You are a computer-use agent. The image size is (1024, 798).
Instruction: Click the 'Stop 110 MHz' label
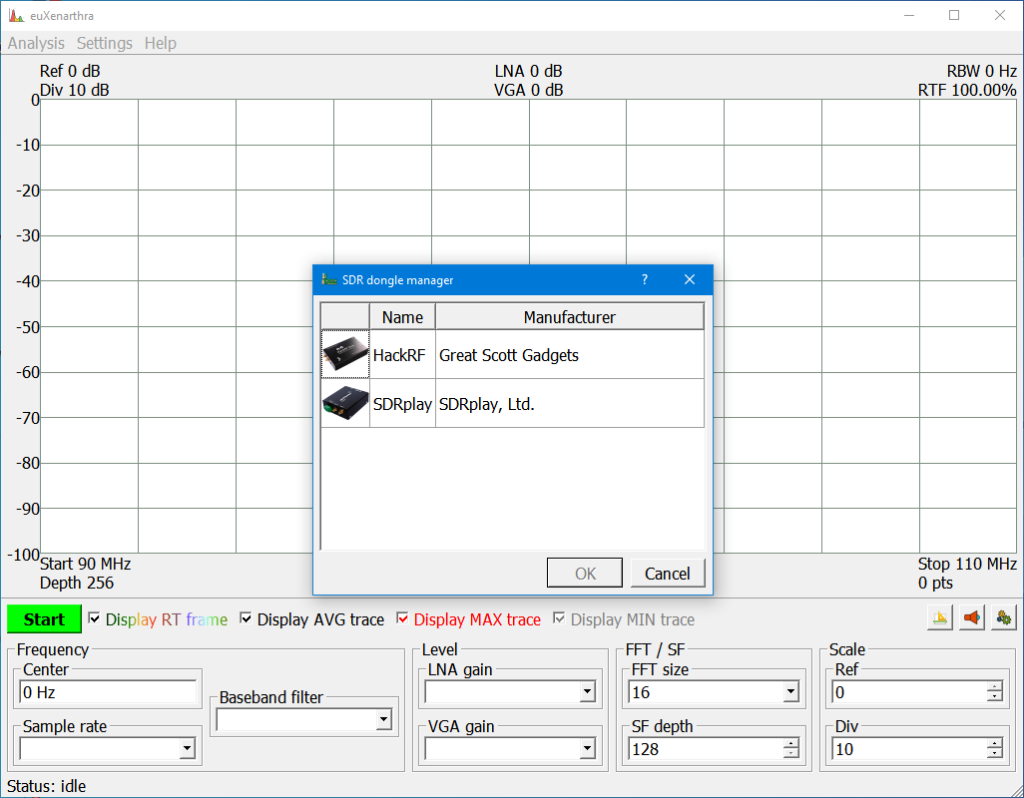point(967,564)
